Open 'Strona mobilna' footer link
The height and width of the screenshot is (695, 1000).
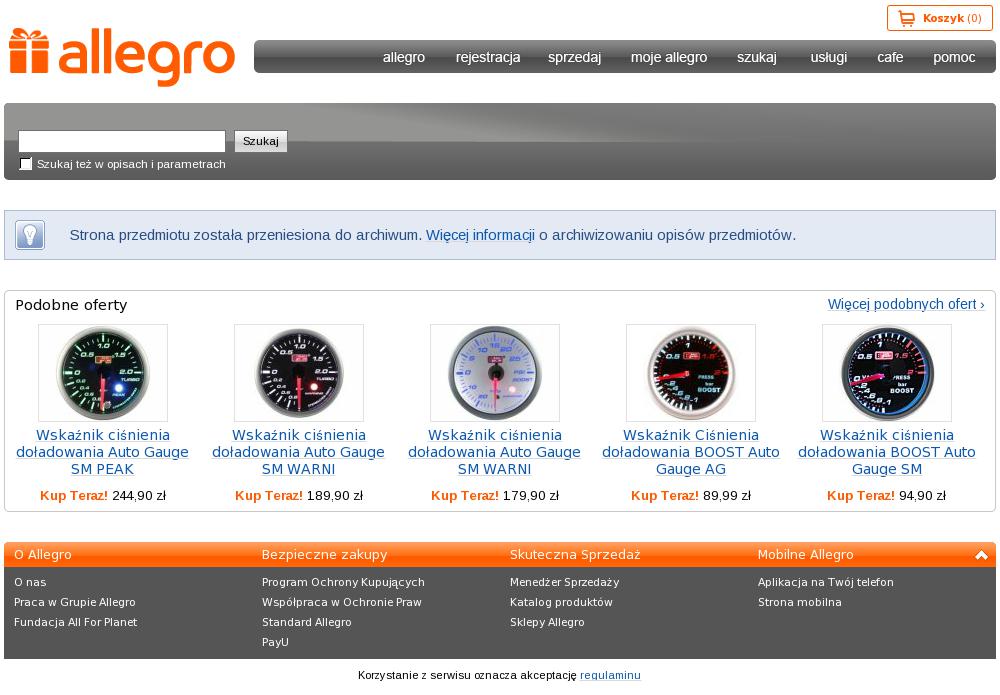pos(800,602)
